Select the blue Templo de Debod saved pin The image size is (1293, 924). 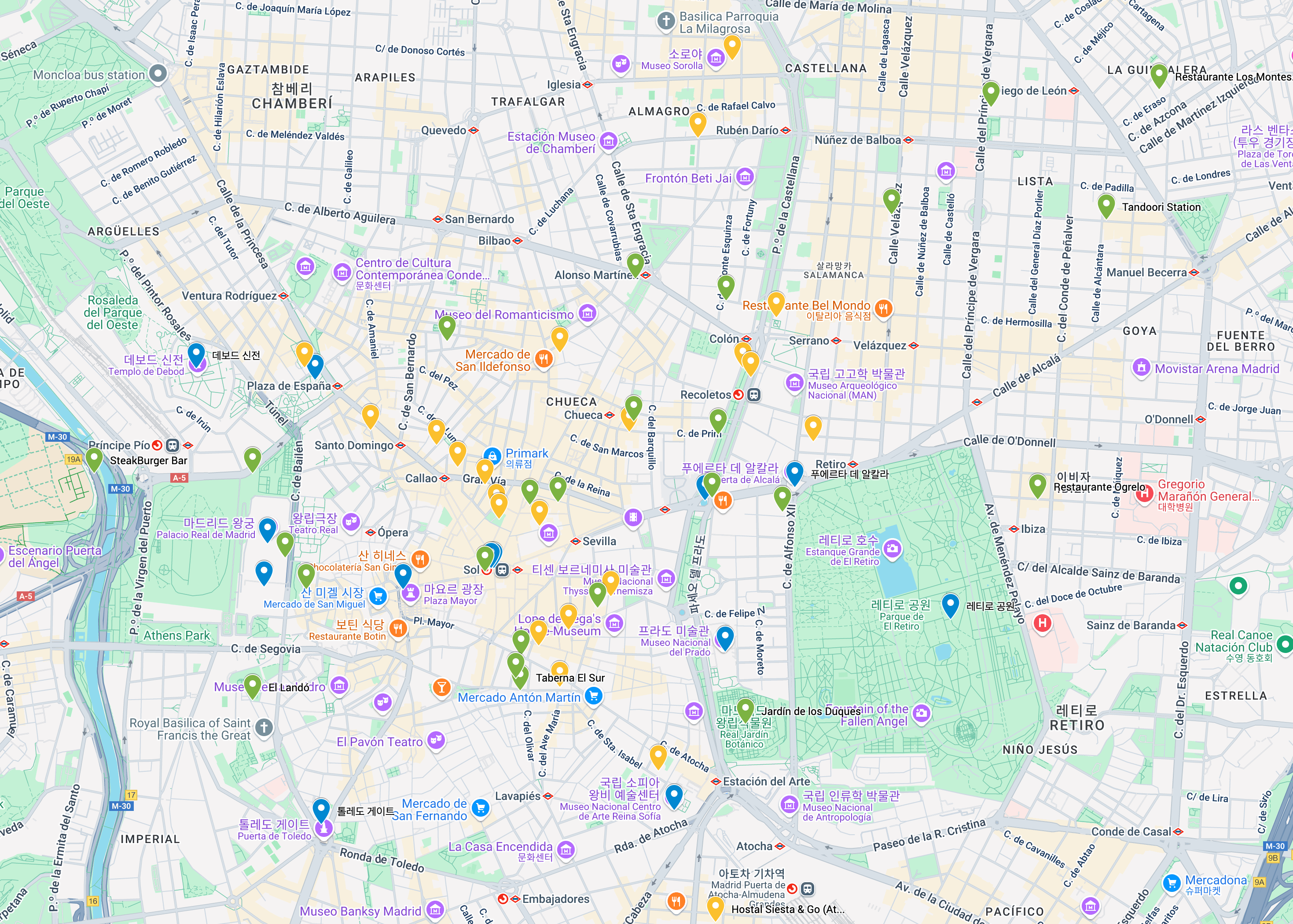(x=196, y=353)
